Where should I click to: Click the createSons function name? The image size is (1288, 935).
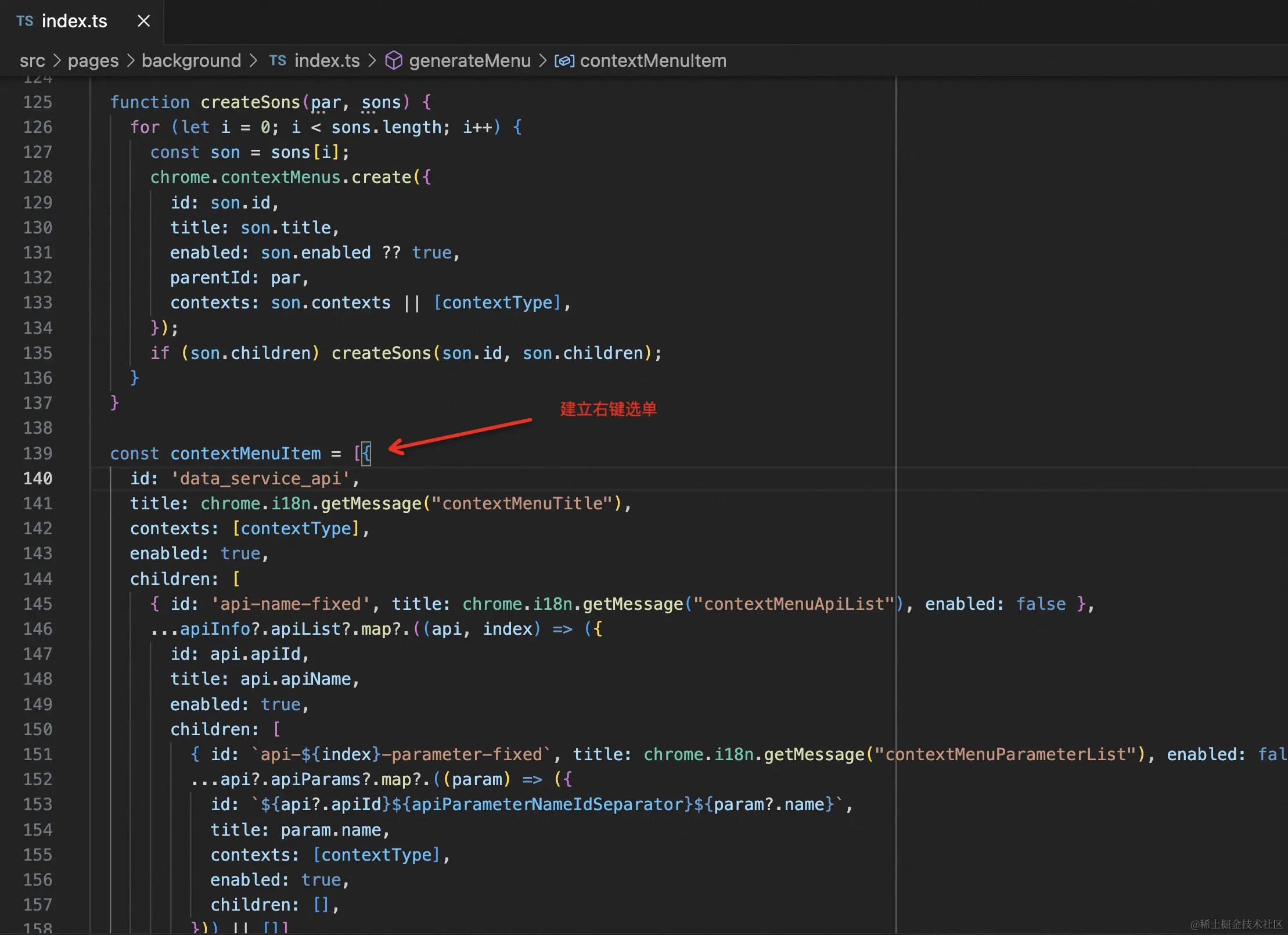coord(250,102)
